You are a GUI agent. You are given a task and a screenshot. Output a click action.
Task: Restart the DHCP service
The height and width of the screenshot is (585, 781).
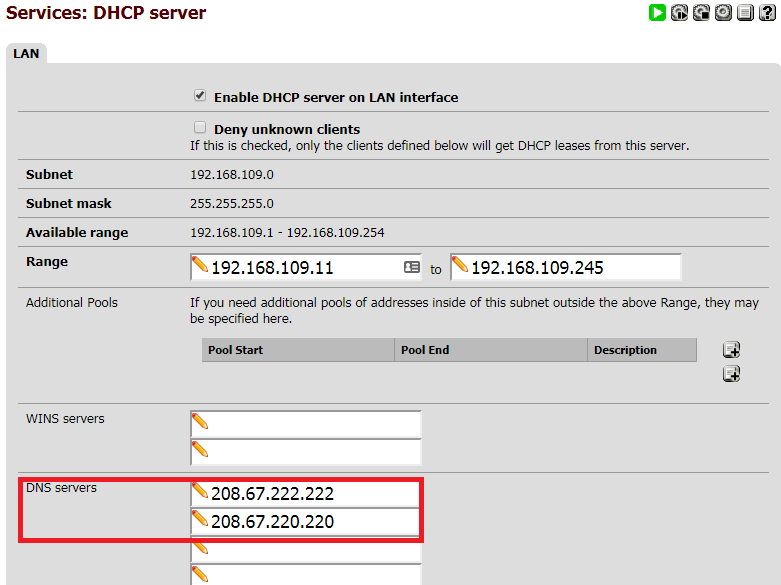pyautogui.click(x=679, y=13)
